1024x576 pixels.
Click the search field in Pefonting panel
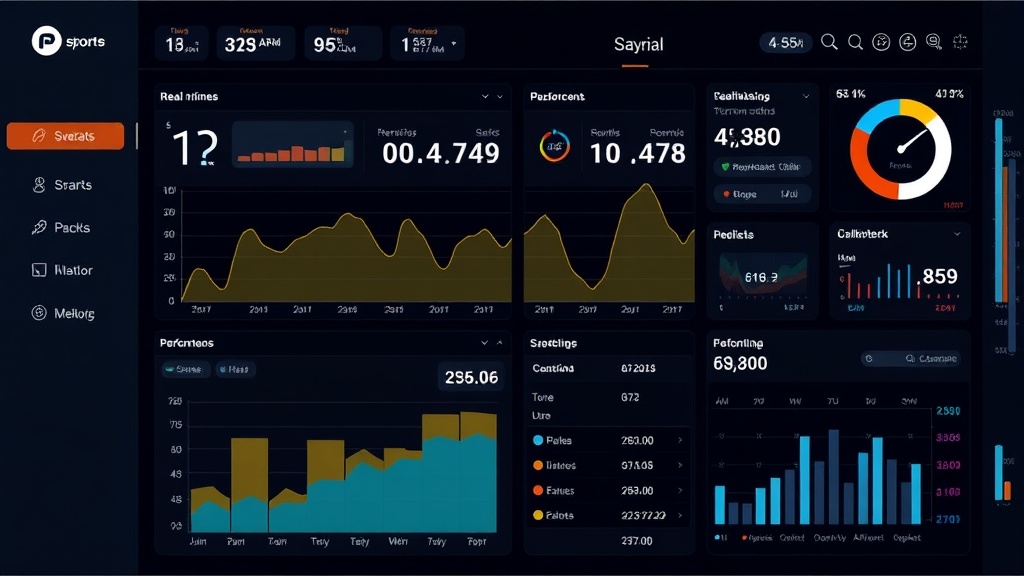(910, 358)
